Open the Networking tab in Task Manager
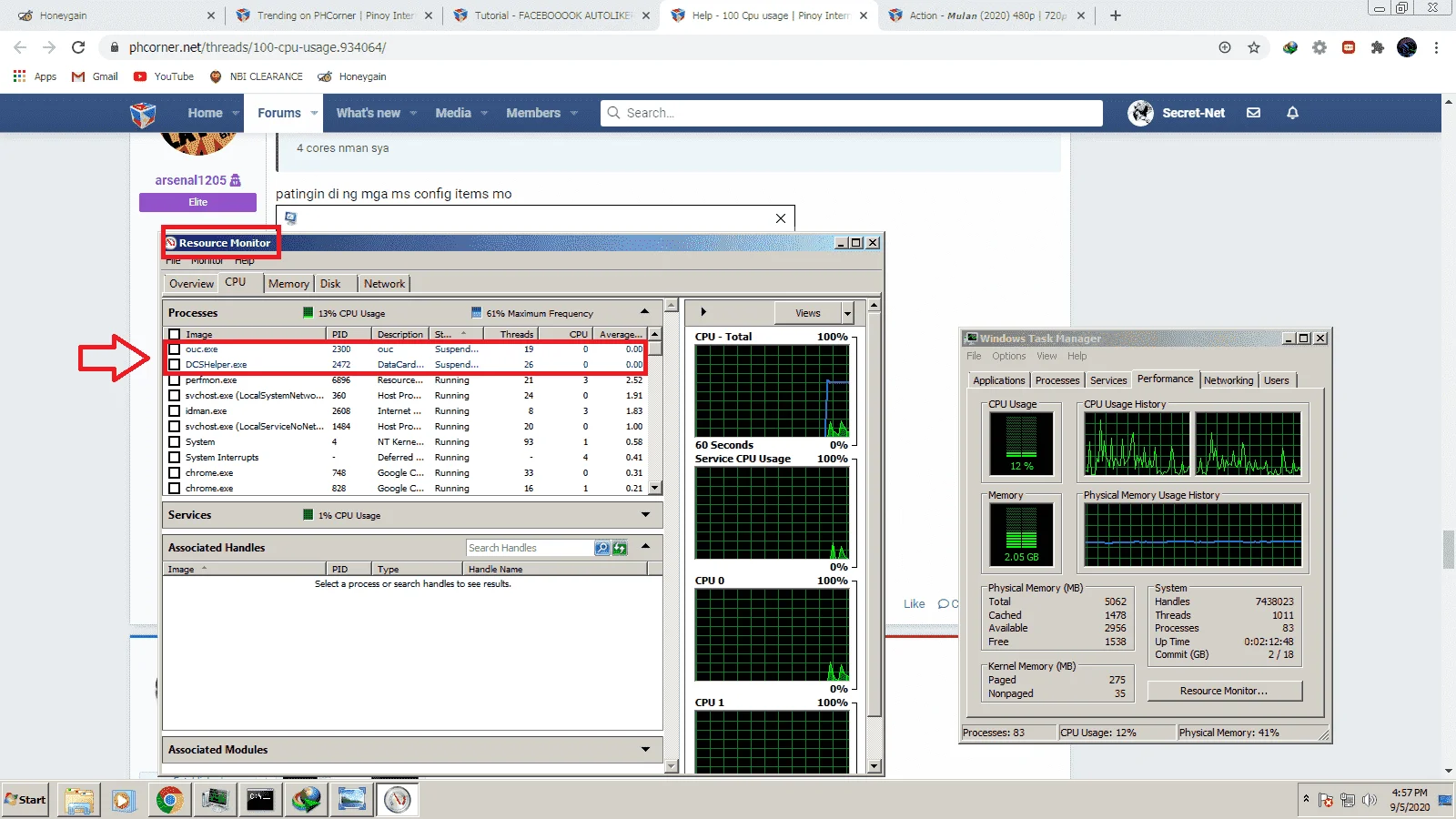The height and width of the screenshot is (819, 1456). (x=1228, y=380)
